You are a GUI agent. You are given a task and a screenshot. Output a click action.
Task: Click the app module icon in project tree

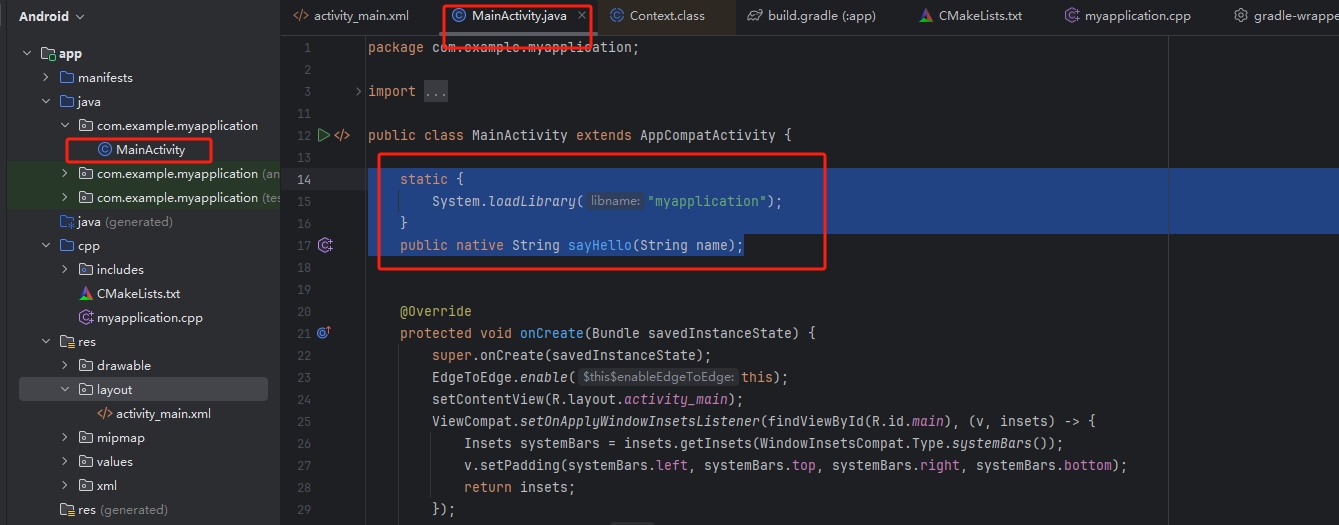coord(48,54)
